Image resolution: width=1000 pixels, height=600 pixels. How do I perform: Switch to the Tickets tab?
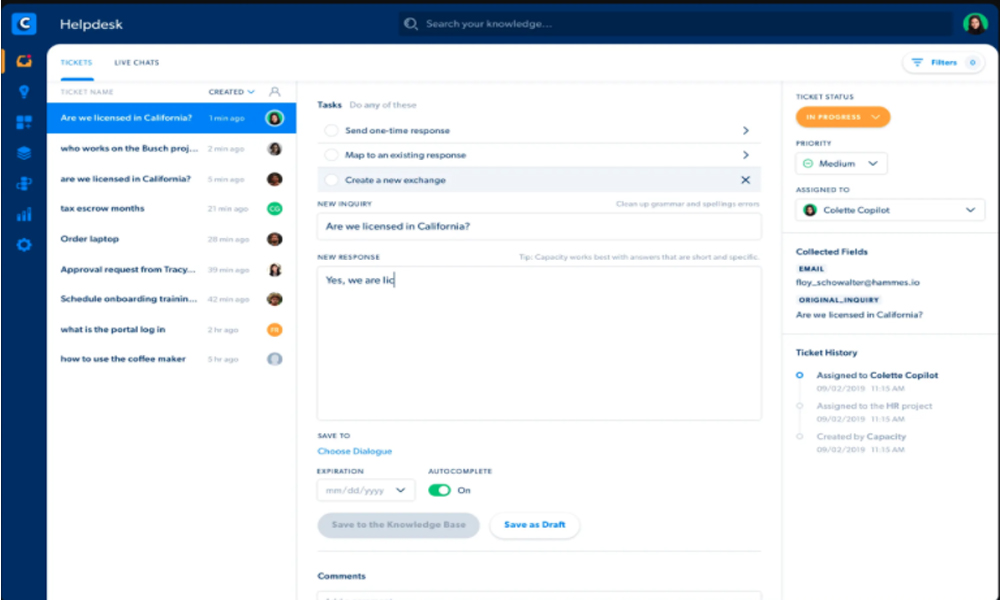point(77,62)
